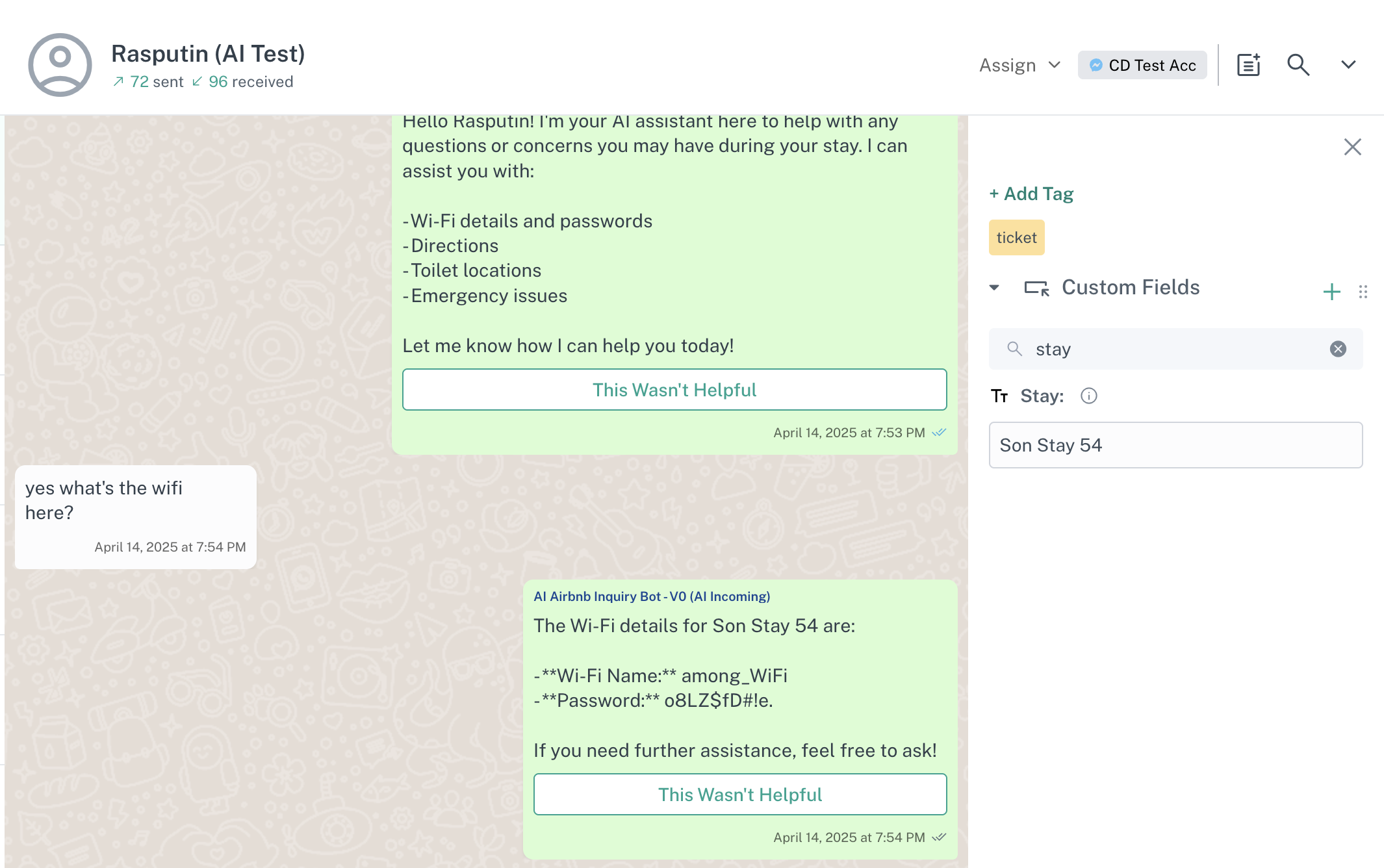Collapse the Custom Fields section
Image resolution: width=1384 pixels, height=868 pixels.
(993, 288)
